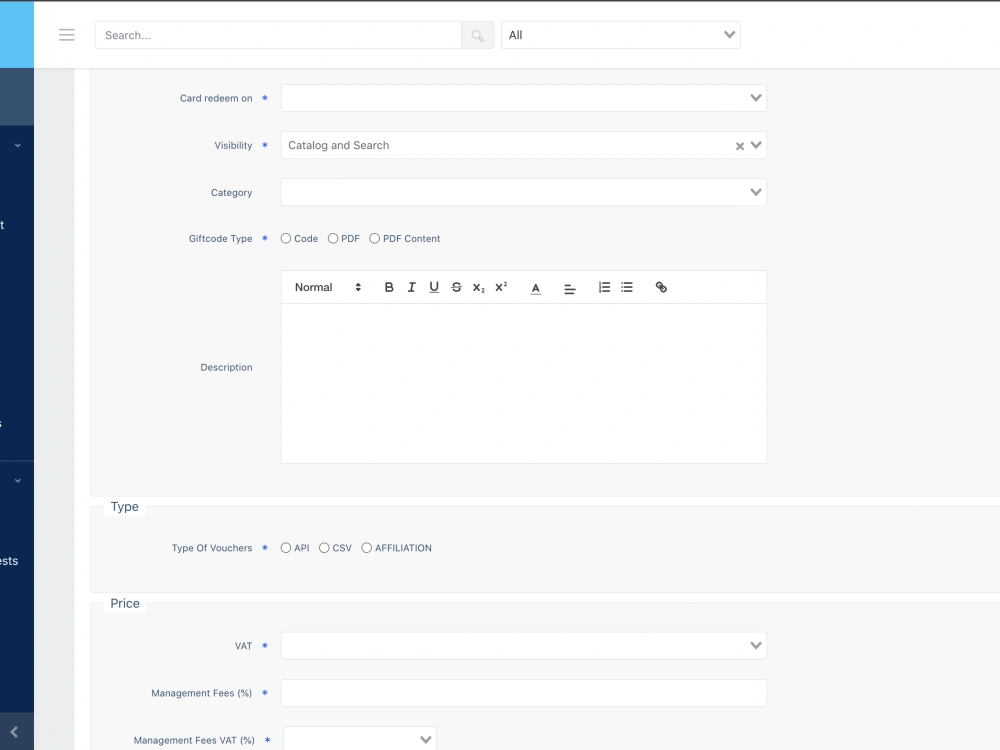Click the search magnifier button

click(478, 35)
